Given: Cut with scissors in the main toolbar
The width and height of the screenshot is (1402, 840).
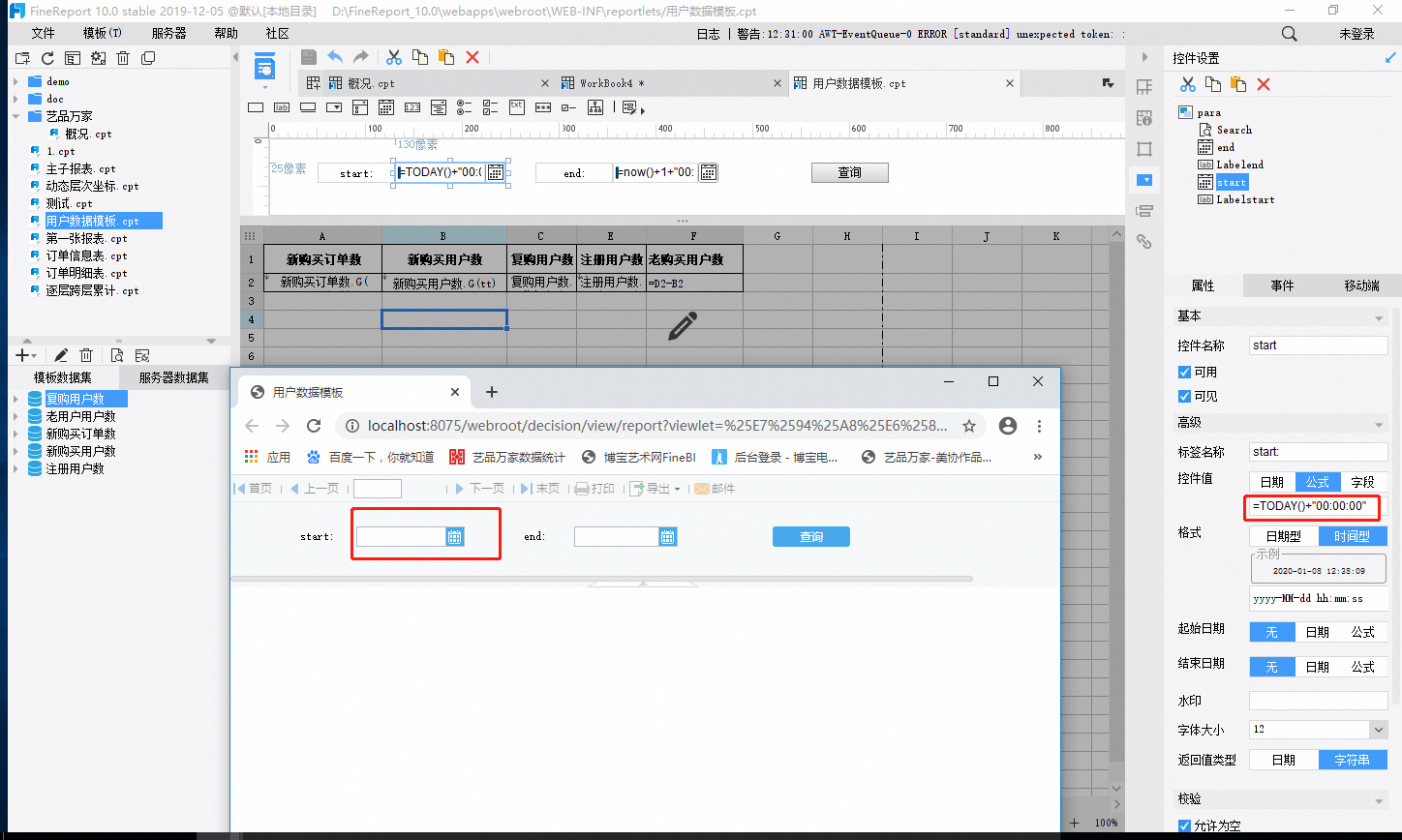Looking at the screenshot, I should click(394, 57).
